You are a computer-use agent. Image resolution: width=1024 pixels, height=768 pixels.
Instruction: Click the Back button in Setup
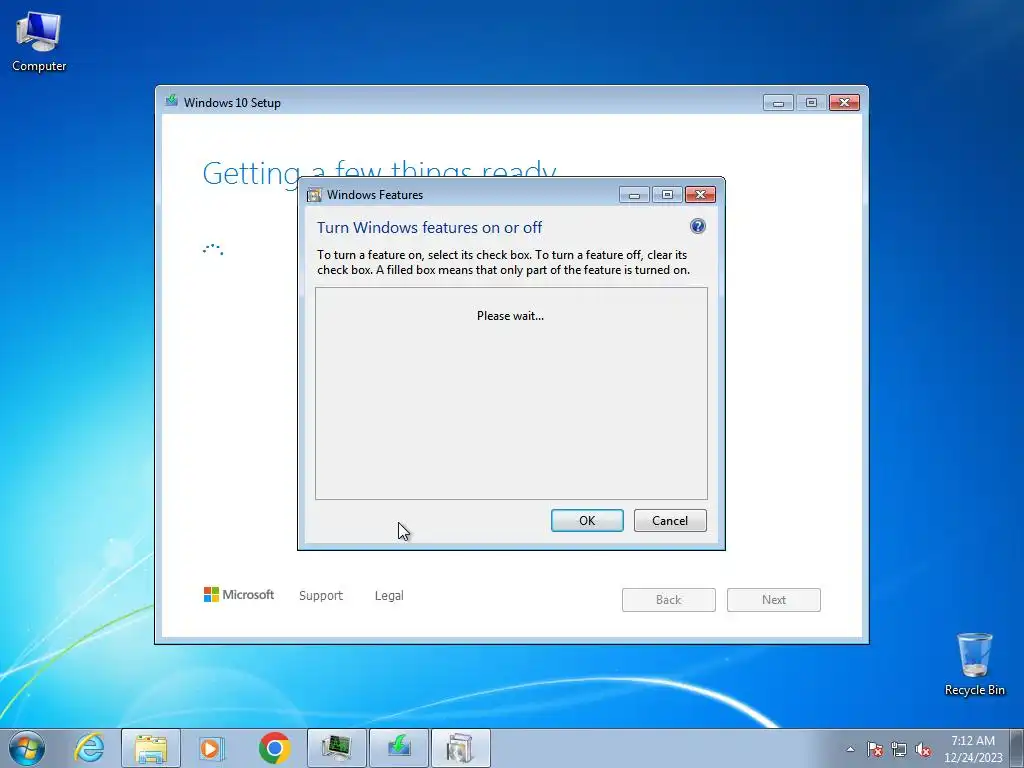pos(669,600)
